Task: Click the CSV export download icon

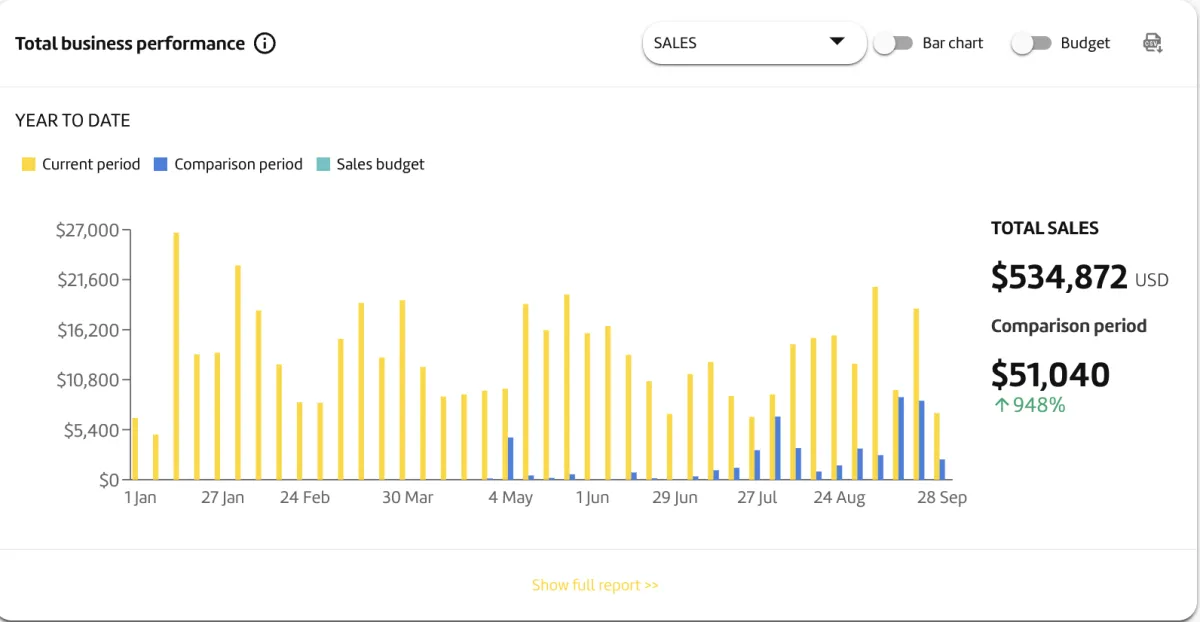Action: click(x=1153, y=43)
